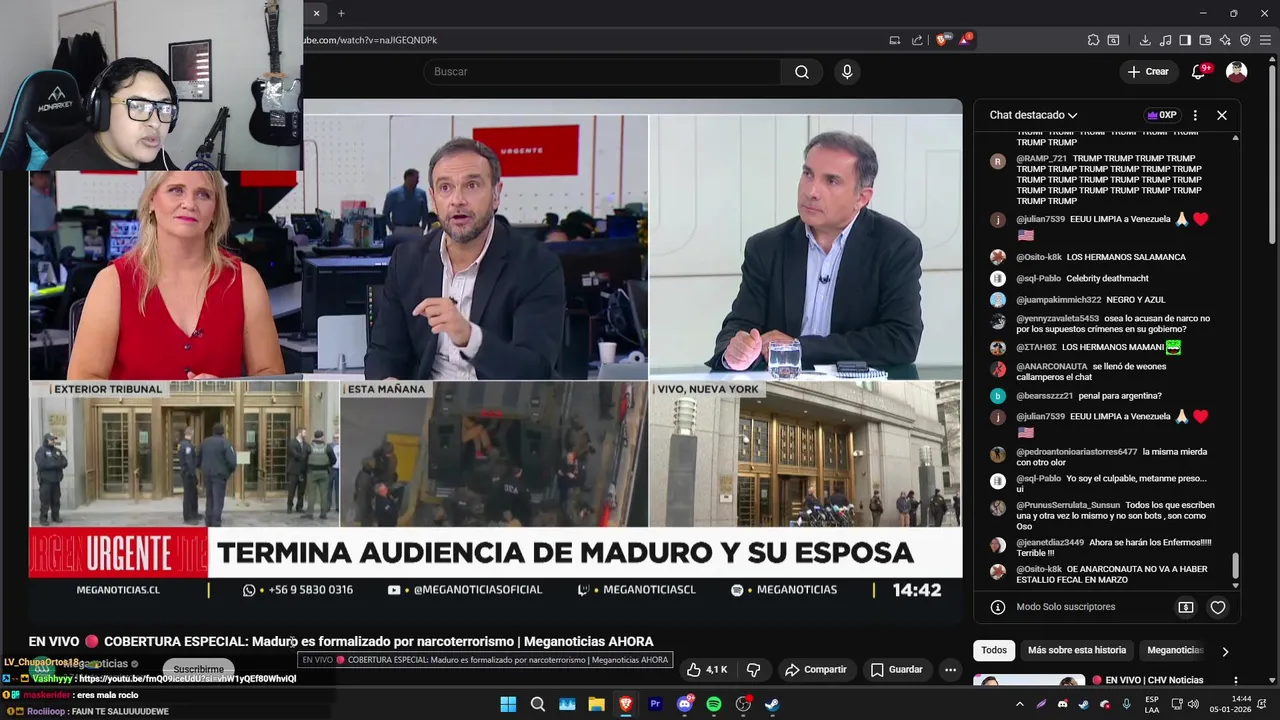
Task: Open the browser hamburger main menu
Action: pyautogui.click(x=1265, y=40)
